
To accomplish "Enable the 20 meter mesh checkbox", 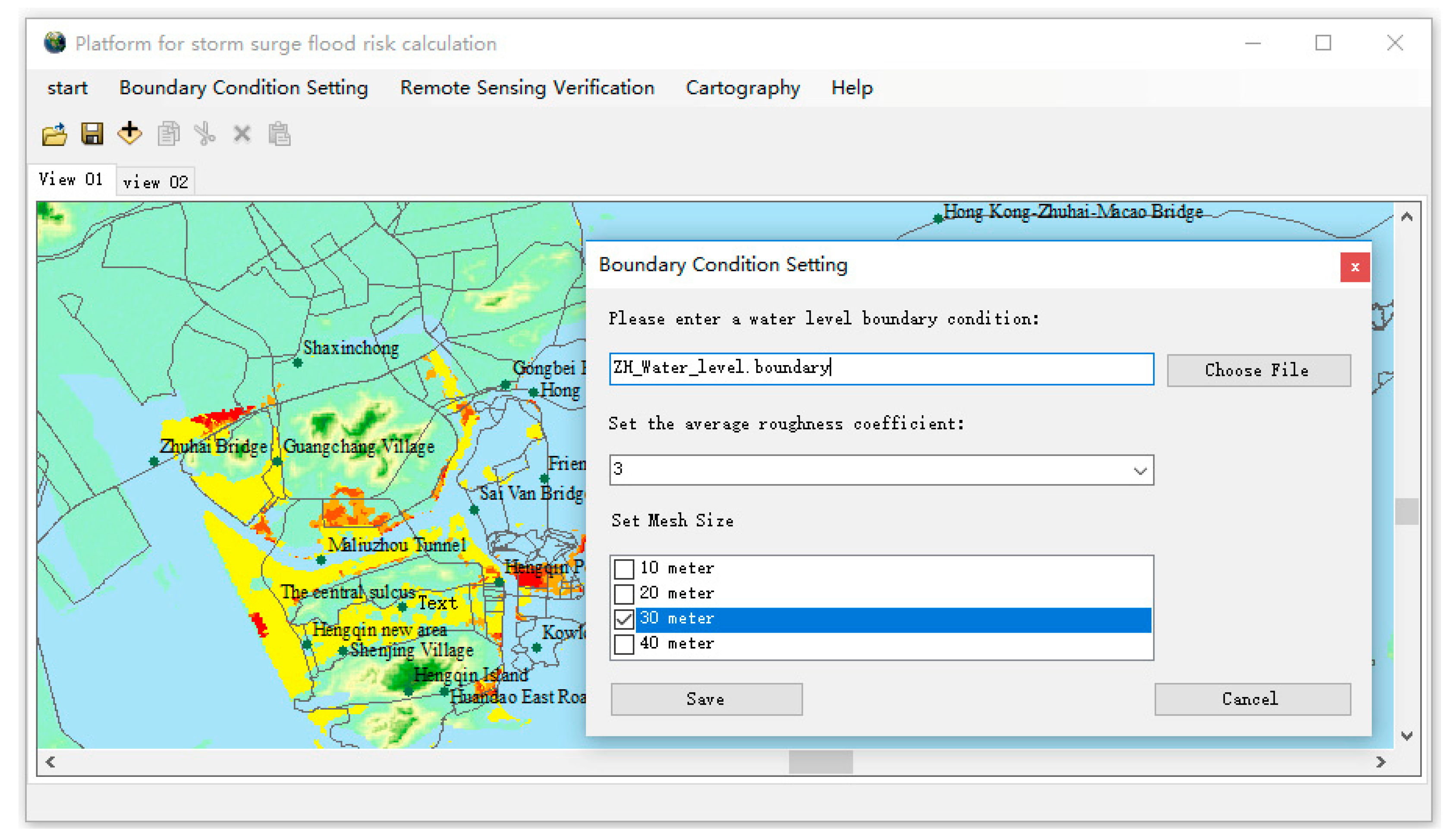I will [624, 594].
